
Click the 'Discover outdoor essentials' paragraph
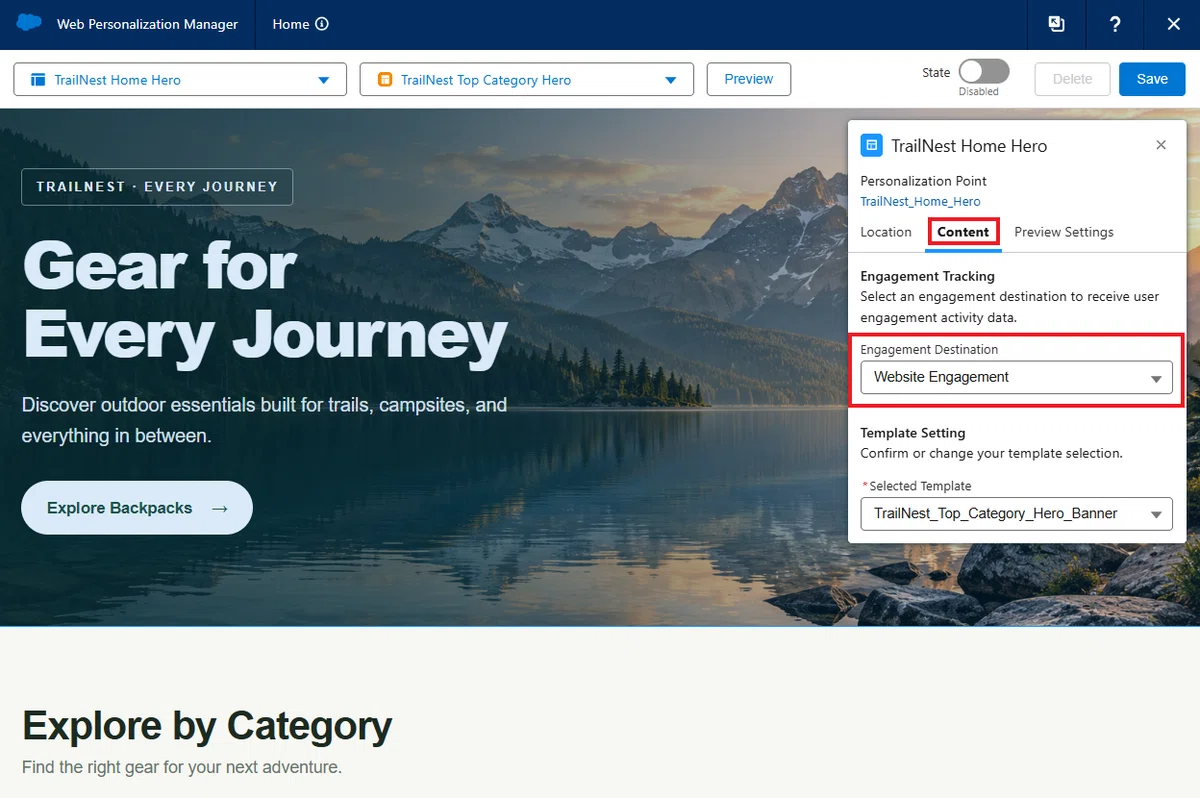coord(264,420)
